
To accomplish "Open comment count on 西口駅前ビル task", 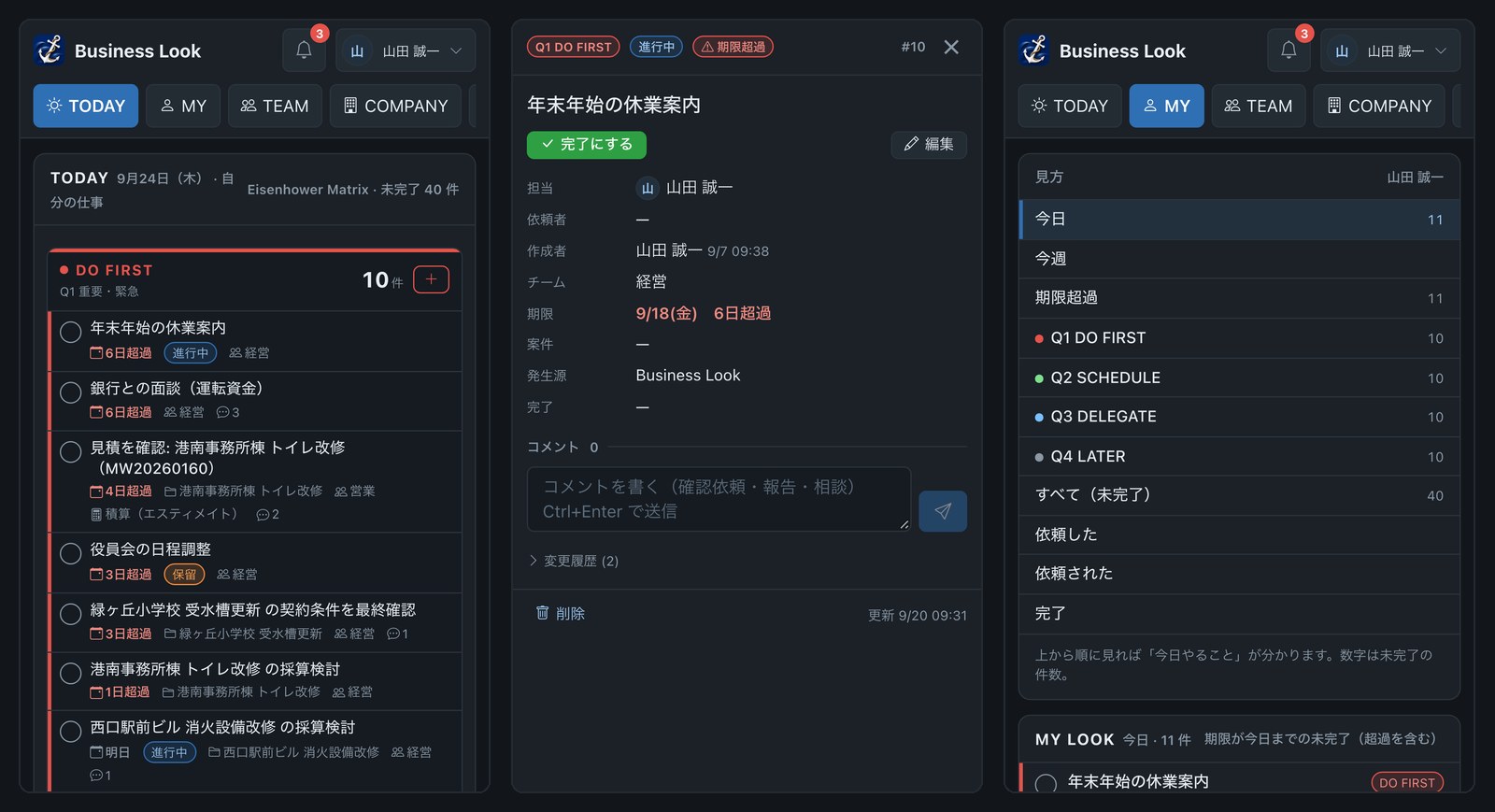I will (100, 776).
